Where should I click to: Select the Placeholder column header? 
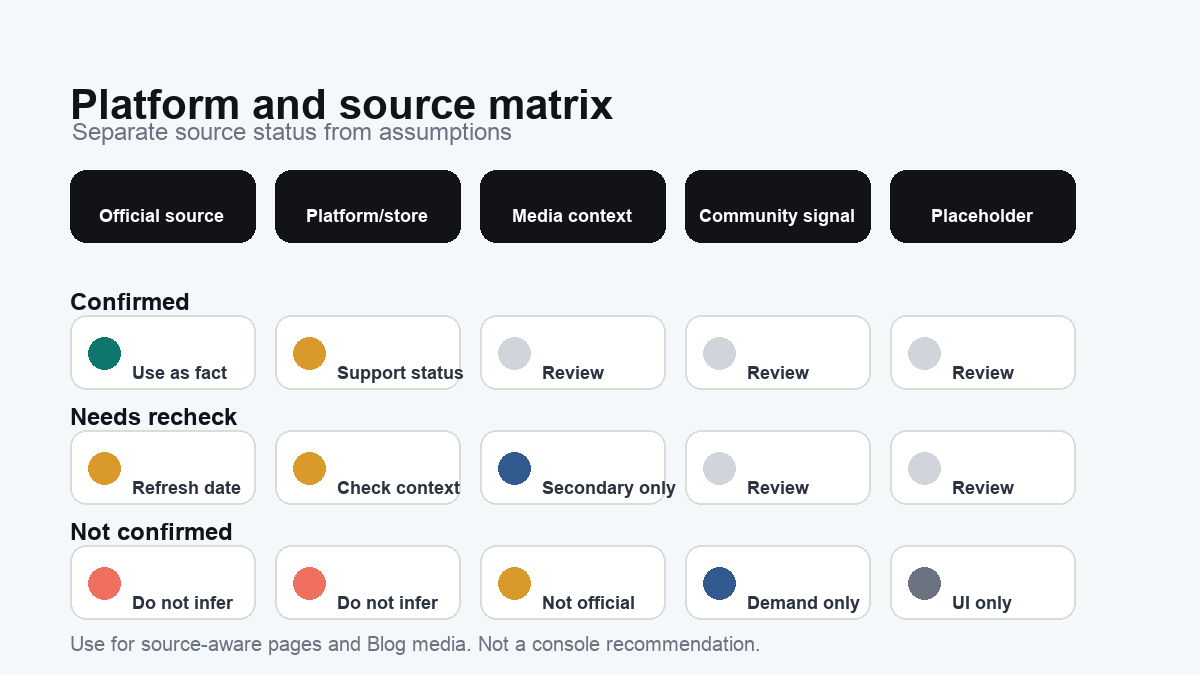(983, 206)
